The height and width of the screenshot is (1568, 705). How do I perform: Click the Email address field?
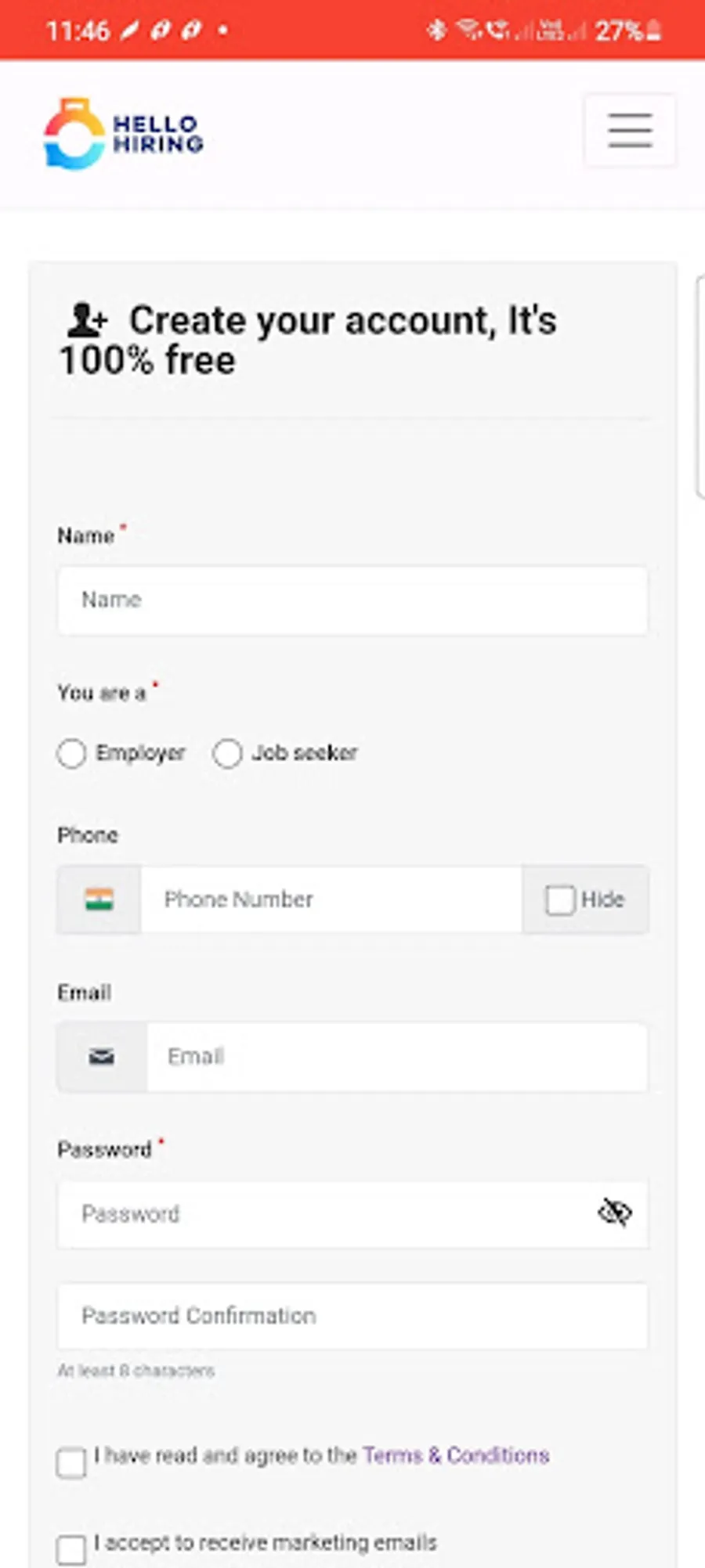pos(396,1057)
